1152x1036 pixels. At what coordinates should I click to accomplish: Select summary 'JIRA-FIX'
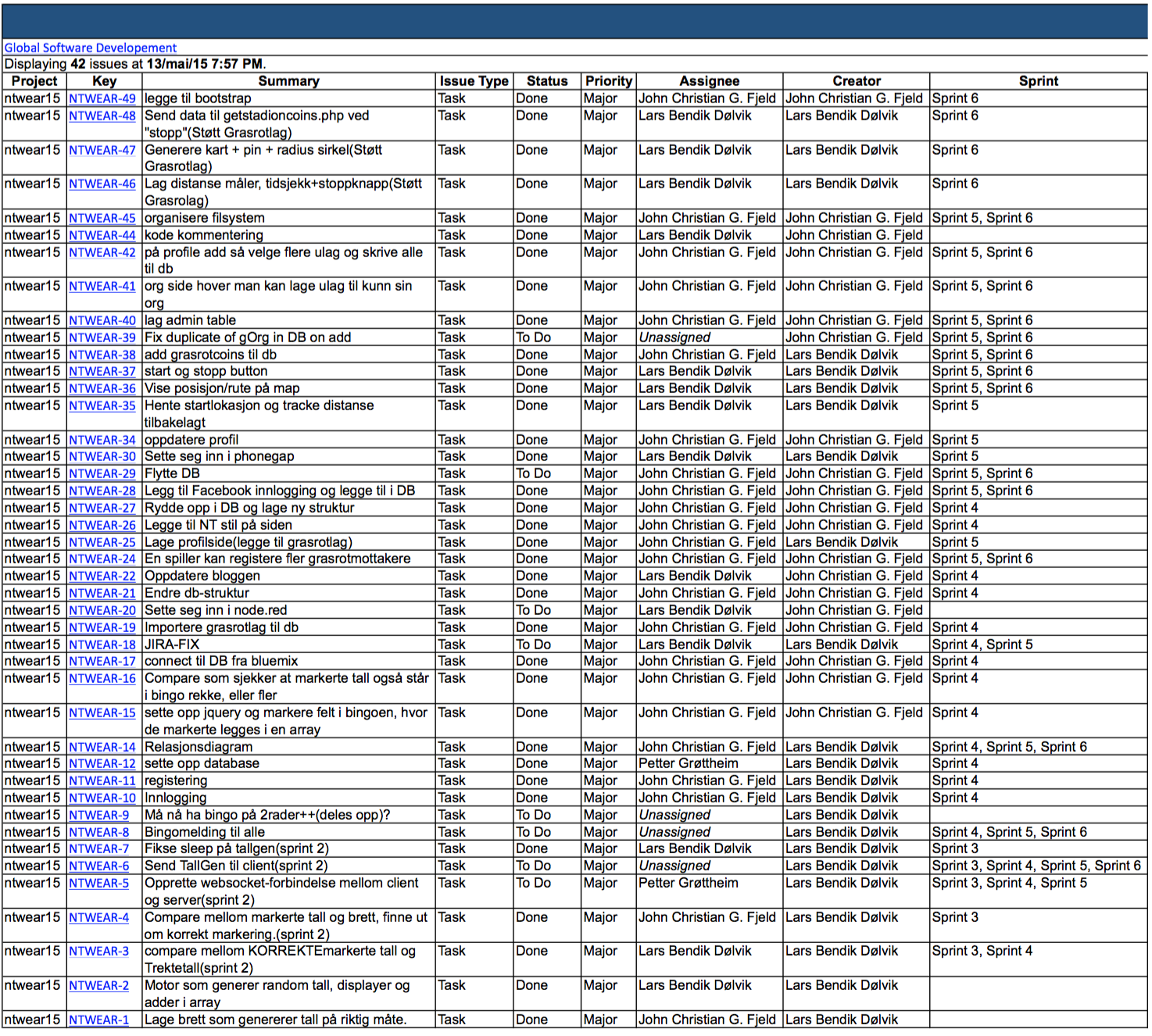tap(172, 645)
